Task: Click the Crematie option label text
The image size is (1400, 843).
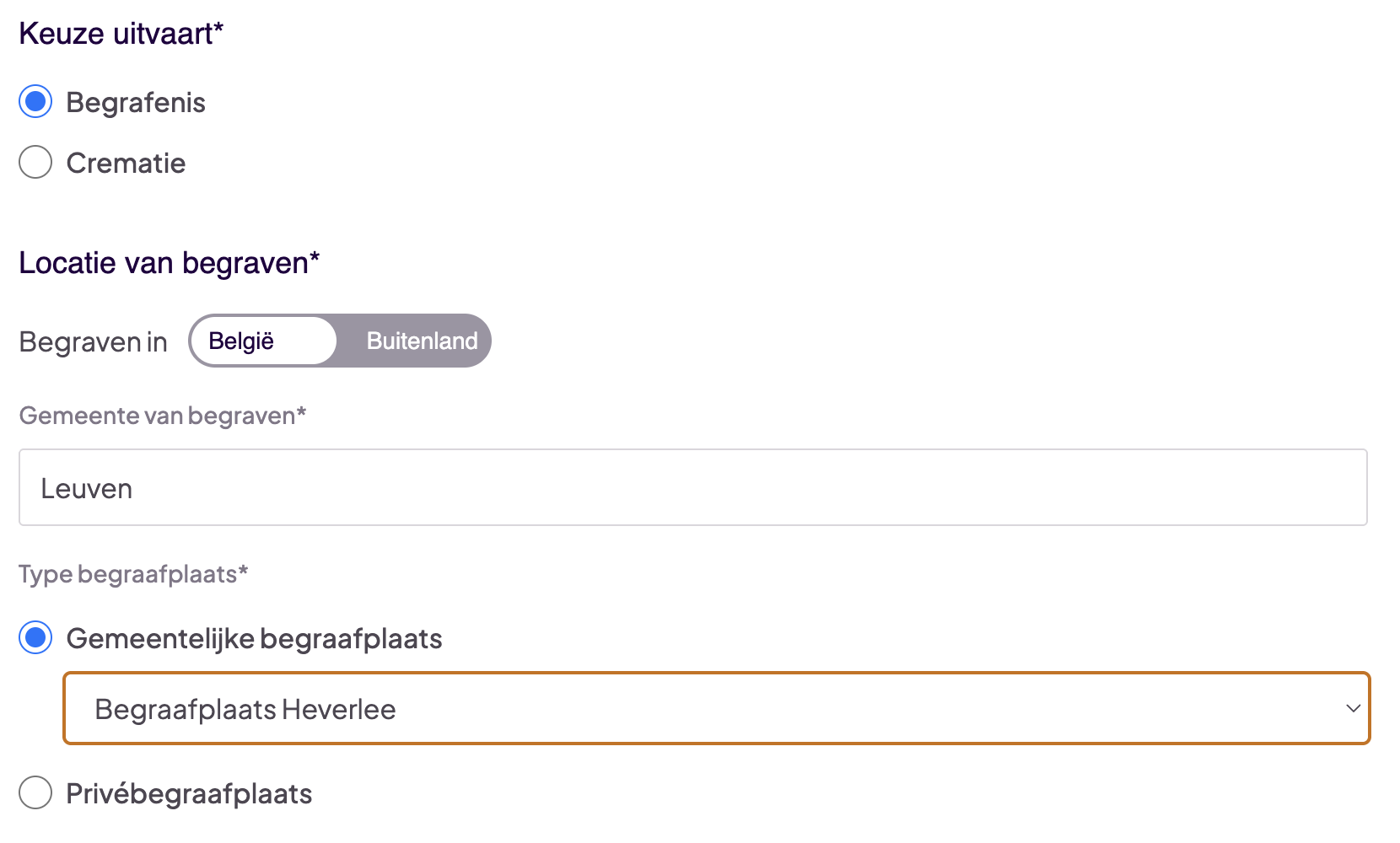Action: click(x=126, y=163)
